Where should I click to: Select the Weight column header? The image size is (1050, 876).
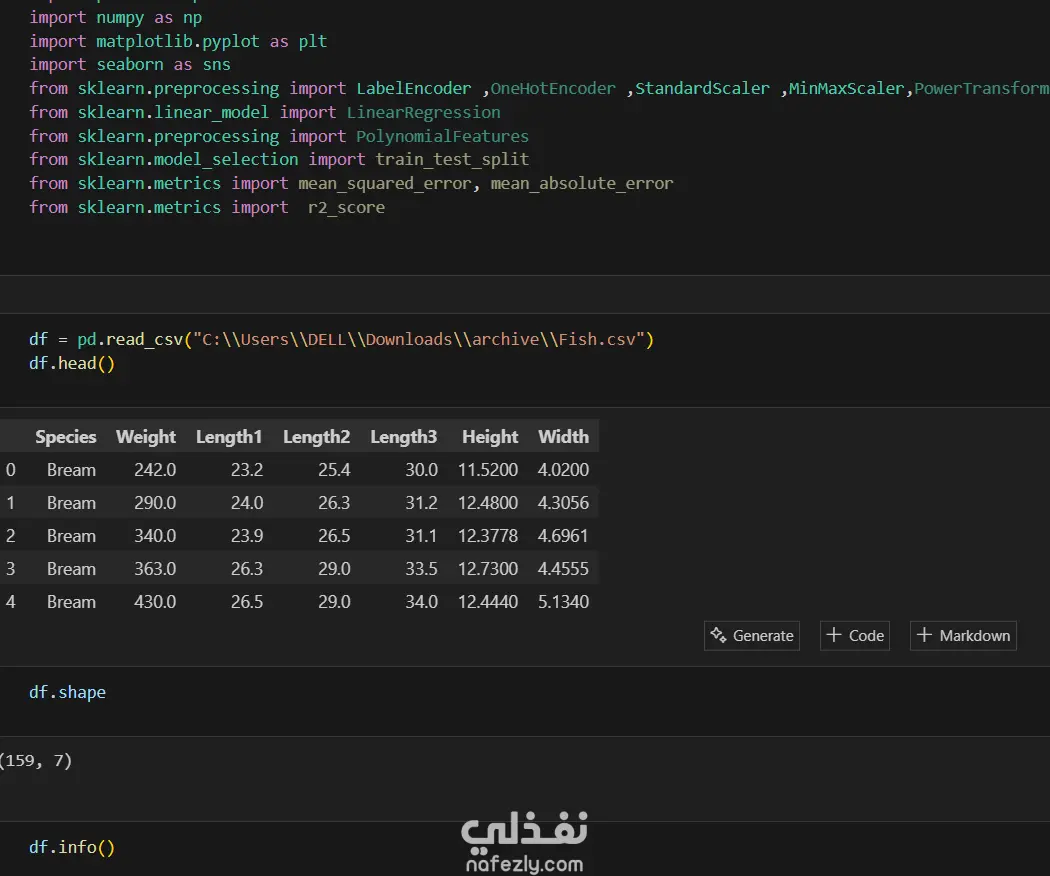(146, 437)
